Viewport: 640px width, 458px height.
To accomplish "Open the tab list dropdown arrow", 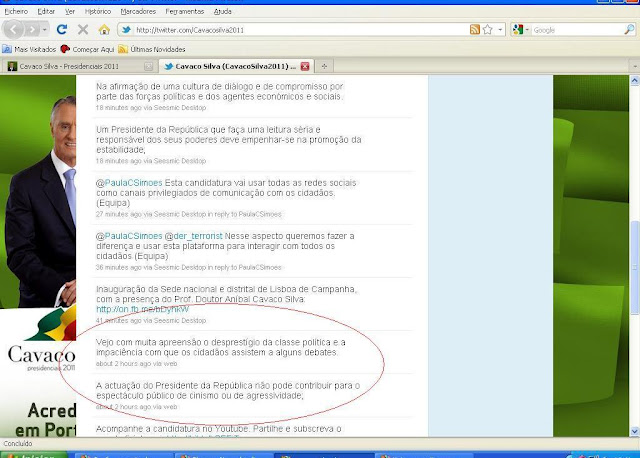I will (634, 66).
